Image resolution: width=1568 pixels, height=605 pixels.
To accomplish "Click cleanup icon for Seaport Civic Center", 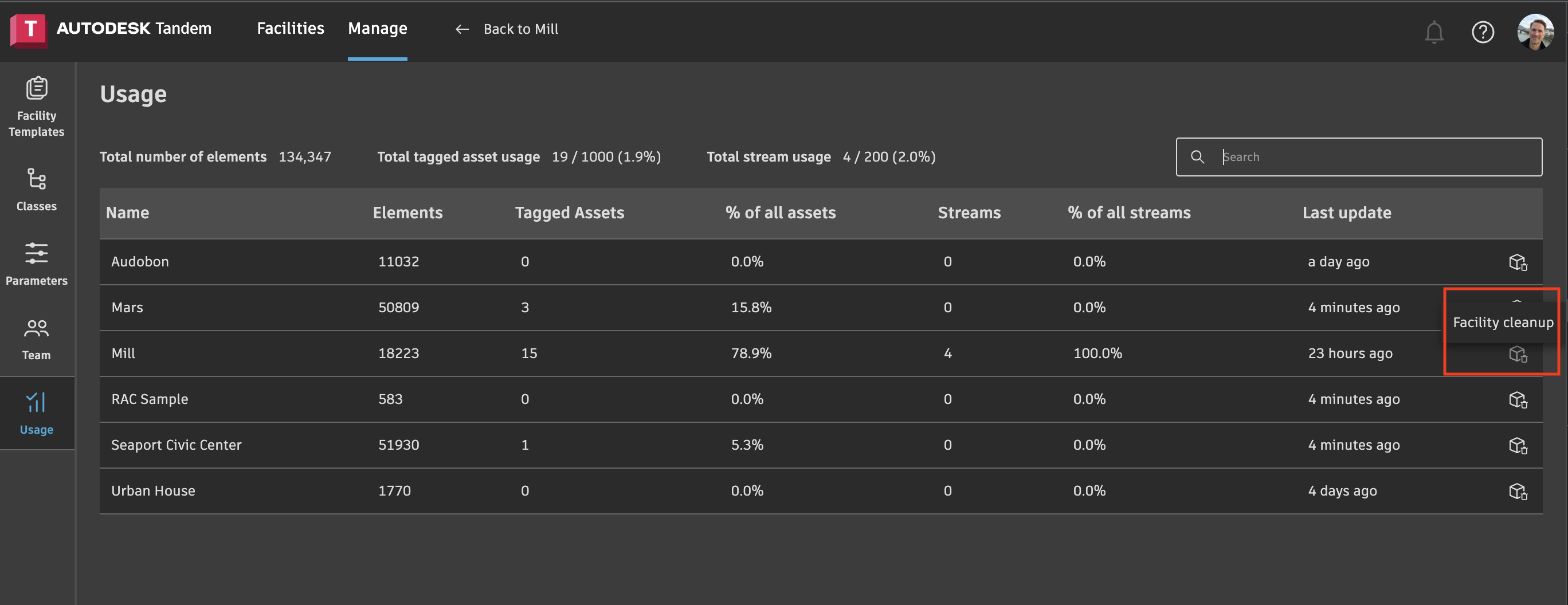I will pos(1518,446).
